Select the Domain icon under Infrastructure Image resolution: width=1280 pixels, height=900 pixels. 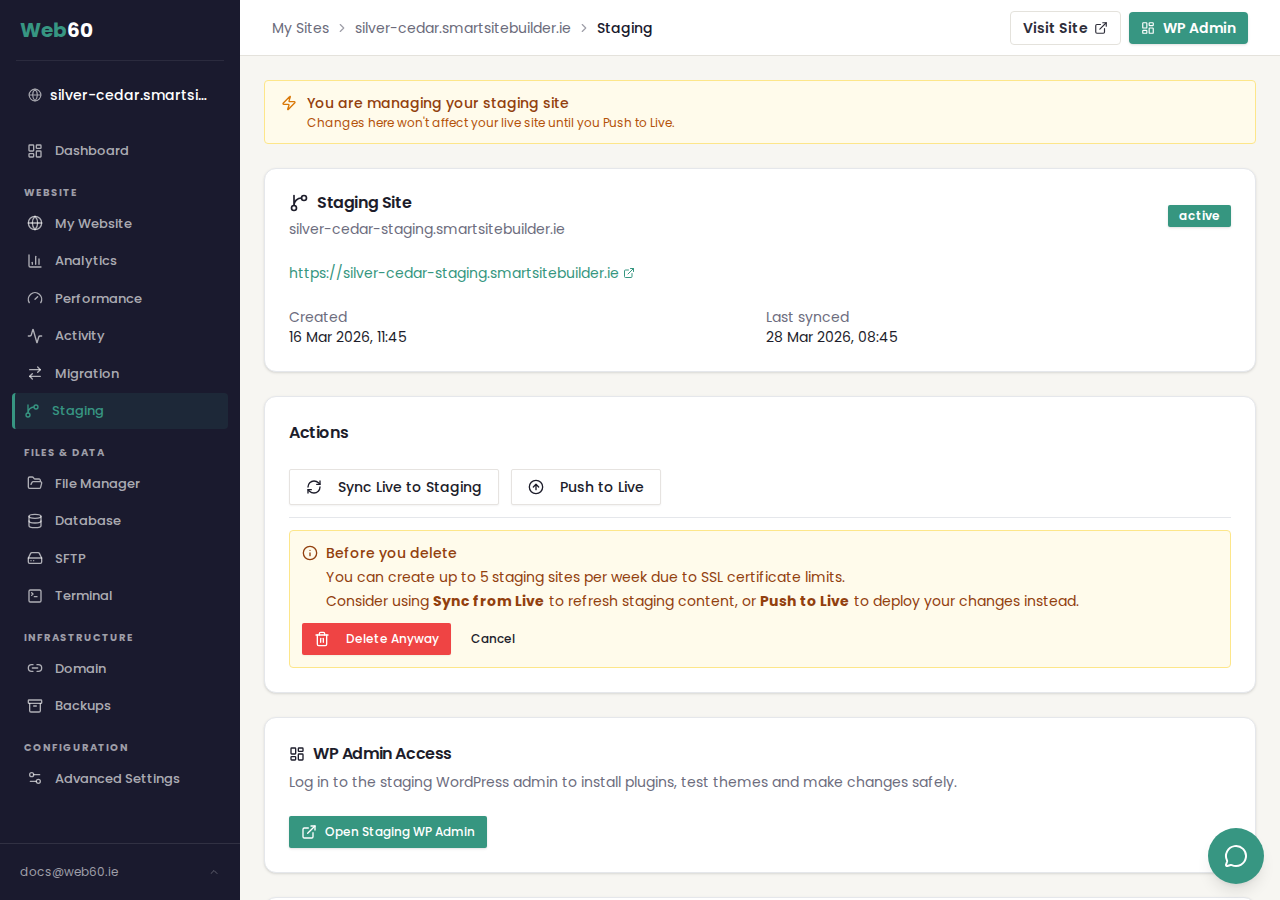point(34,668)
